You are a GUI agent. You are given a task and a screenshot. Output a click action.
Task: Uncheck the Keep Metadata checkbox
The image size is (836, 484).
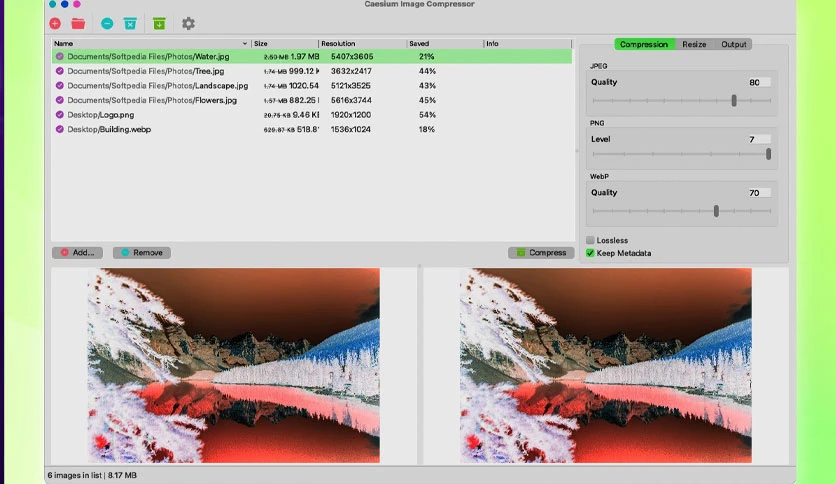coord(590,253)
